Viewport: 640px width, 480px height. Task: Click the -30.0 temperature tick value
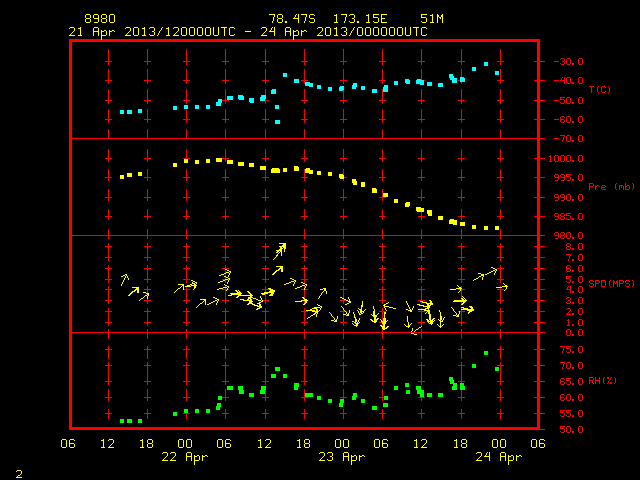tap(568, 62)
